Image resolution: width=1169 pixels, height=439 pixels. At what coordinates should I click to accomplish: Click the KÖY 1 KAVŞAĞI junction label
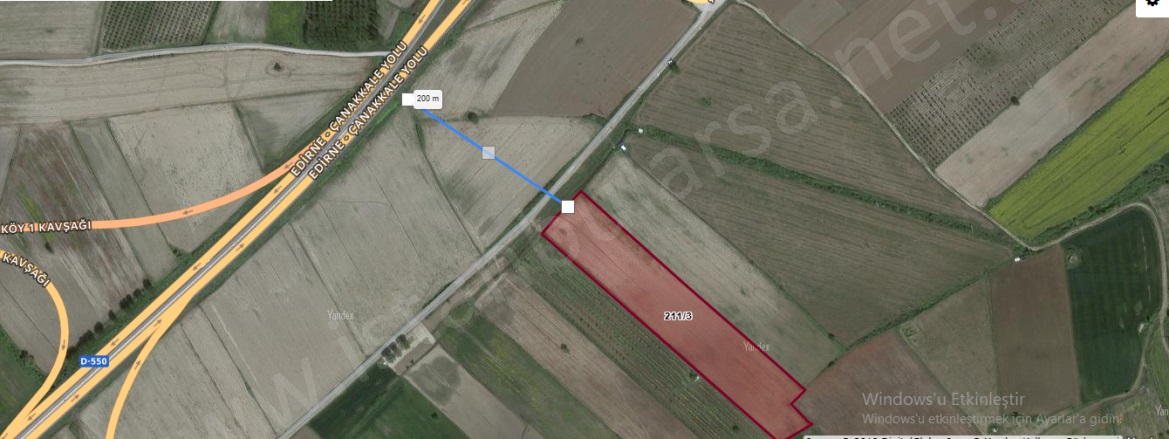45,225
